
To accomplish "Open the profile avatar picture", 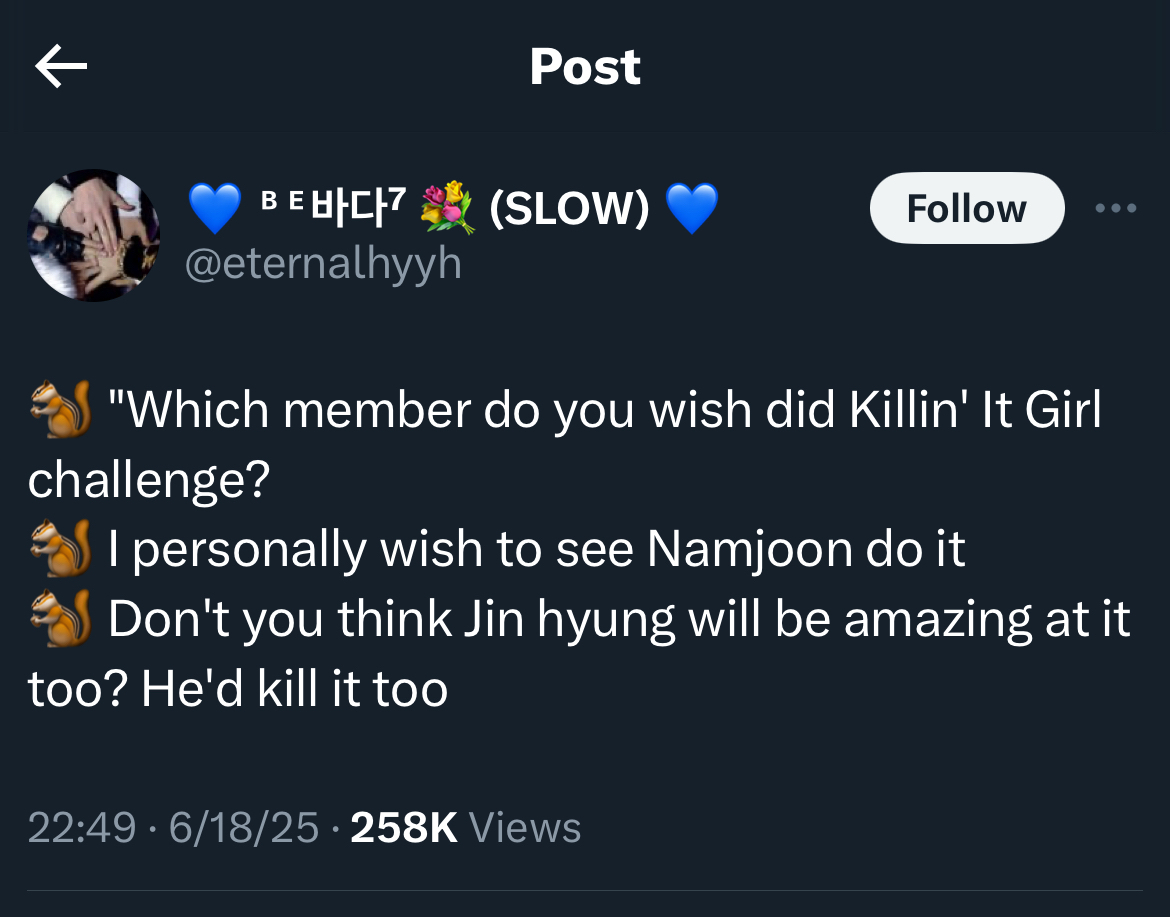I will 93,235.
